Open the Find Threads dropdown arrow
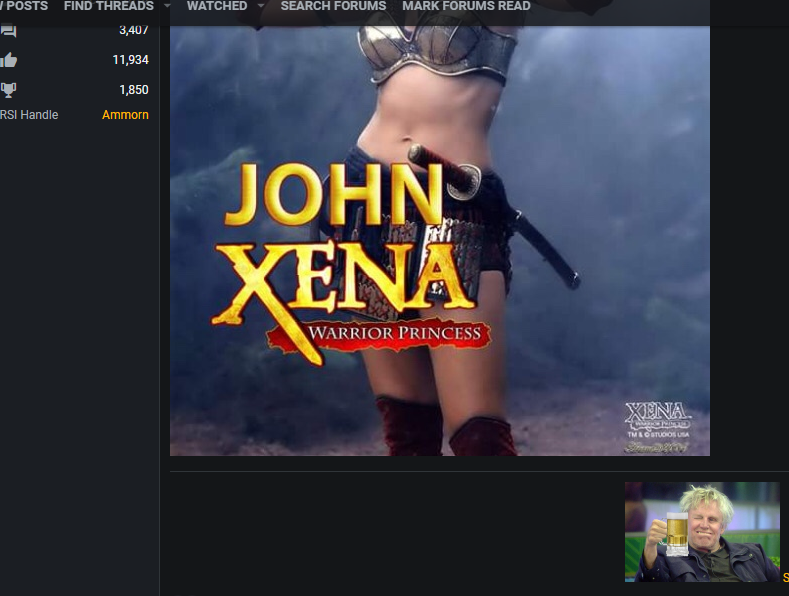Screen dimensions: 789x596 tap(167, 6)
